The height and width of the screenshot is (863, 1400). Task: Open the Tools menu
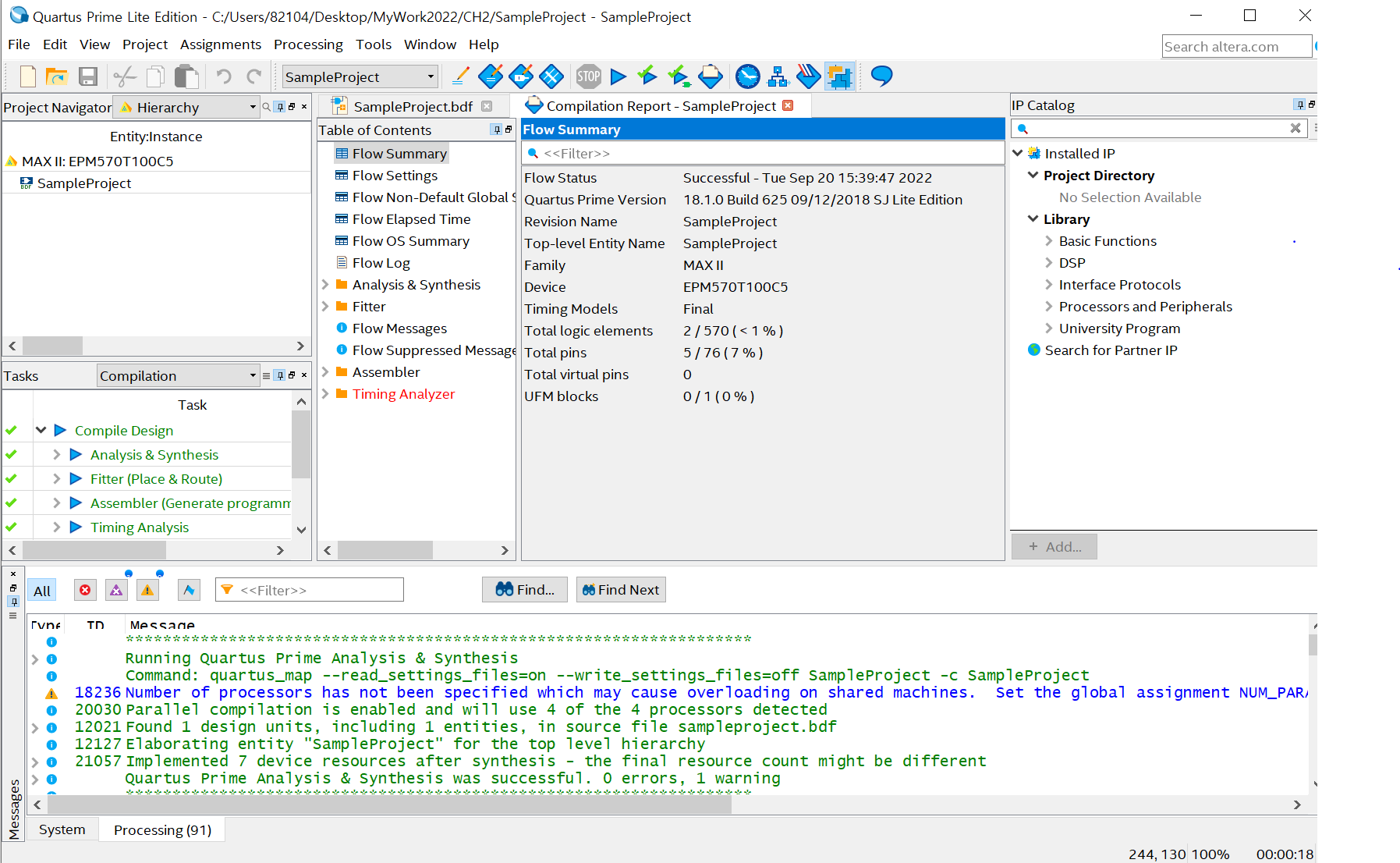coord(374,44)
